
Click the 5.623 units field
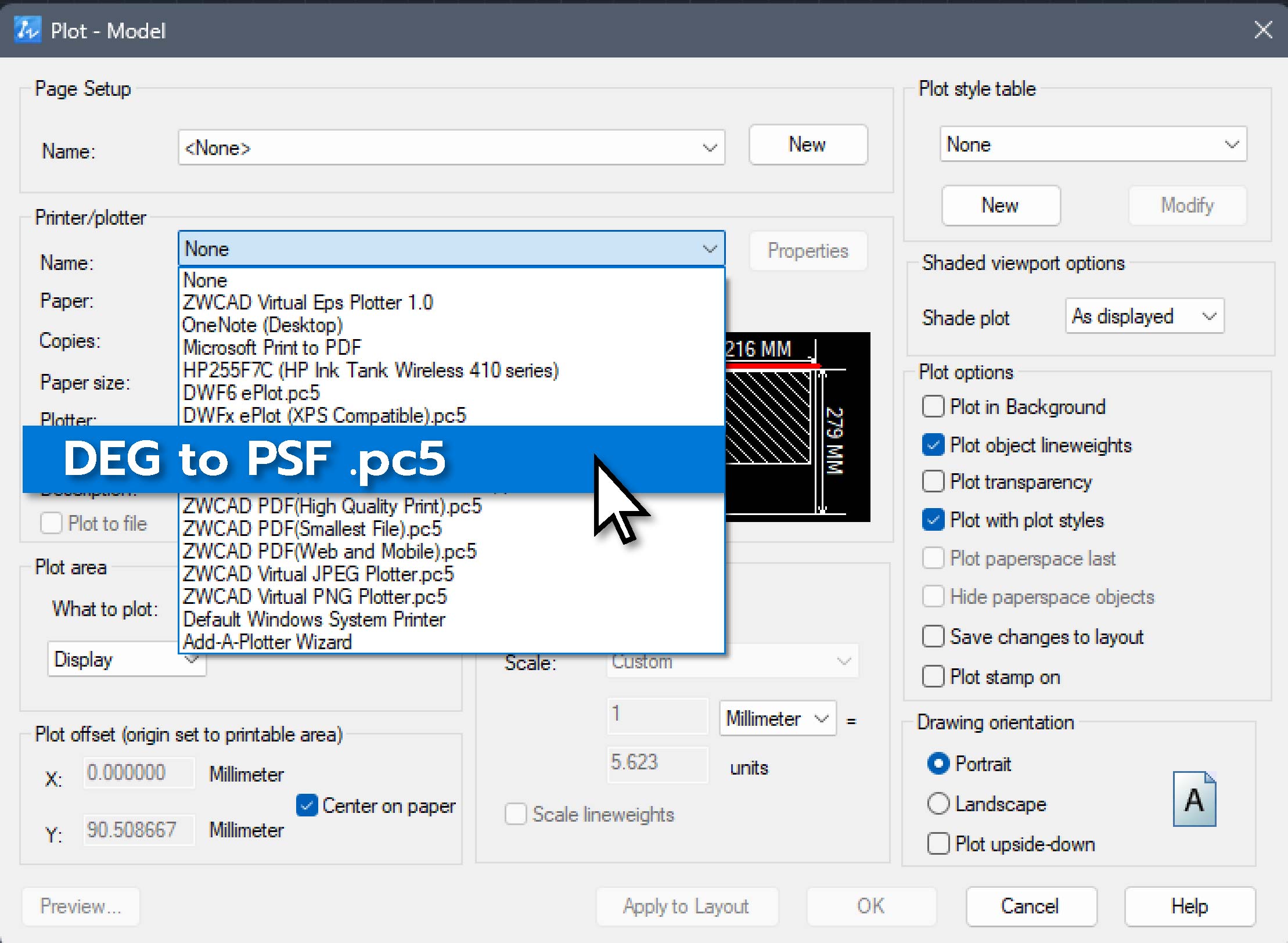[657, 765]
